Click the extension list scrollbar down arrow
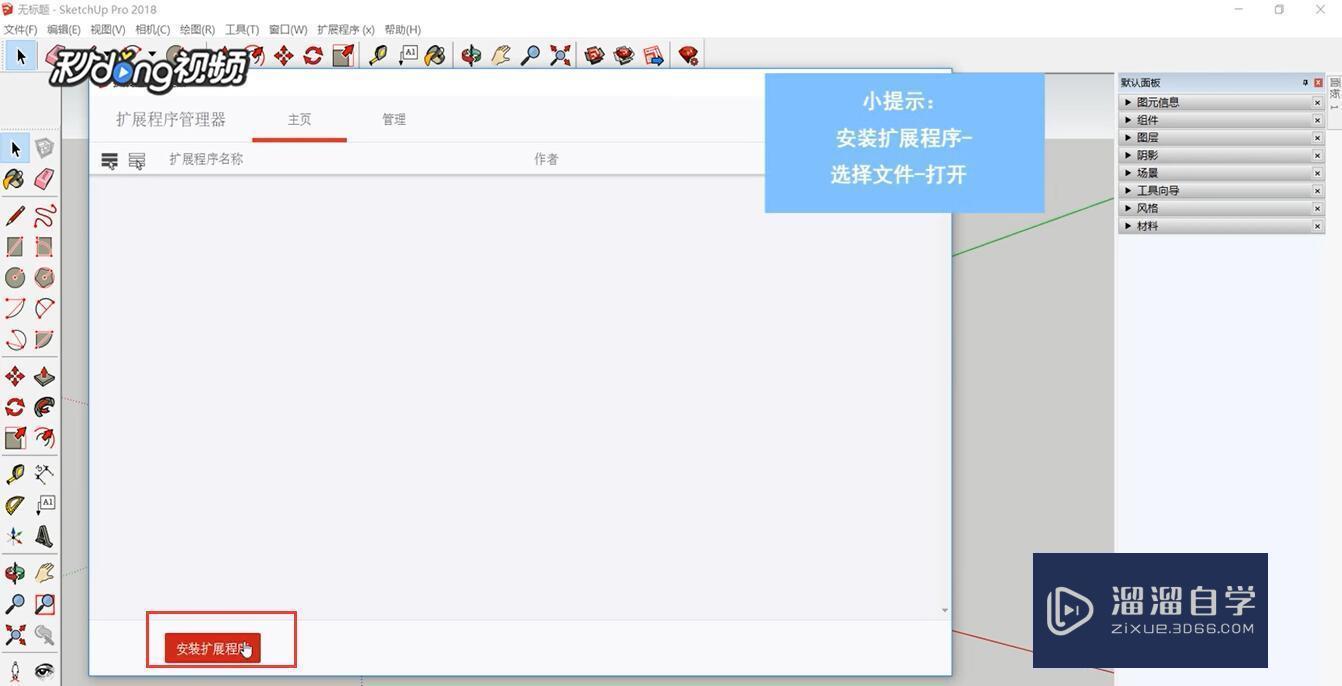The height and width of the screenshot is (686, 1342). tap(944, 610)
